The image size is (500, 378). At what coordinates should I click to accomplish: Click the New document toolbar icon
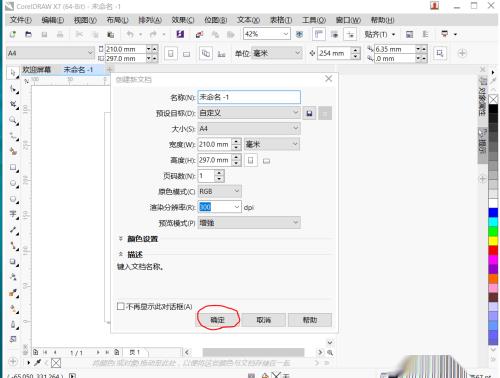[13, 34]
